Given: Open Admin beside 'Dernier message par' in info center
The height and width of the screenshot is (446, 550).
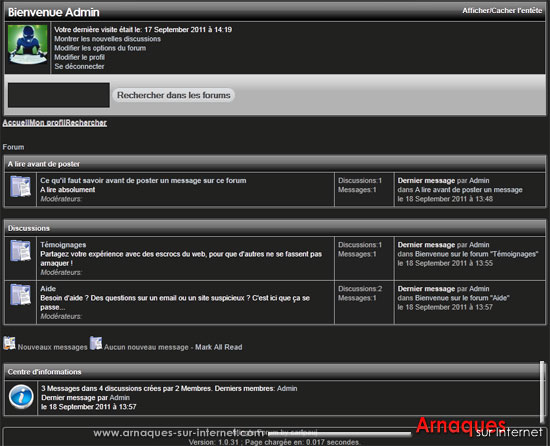Looking at the screenshot, I should pos(120,398).
